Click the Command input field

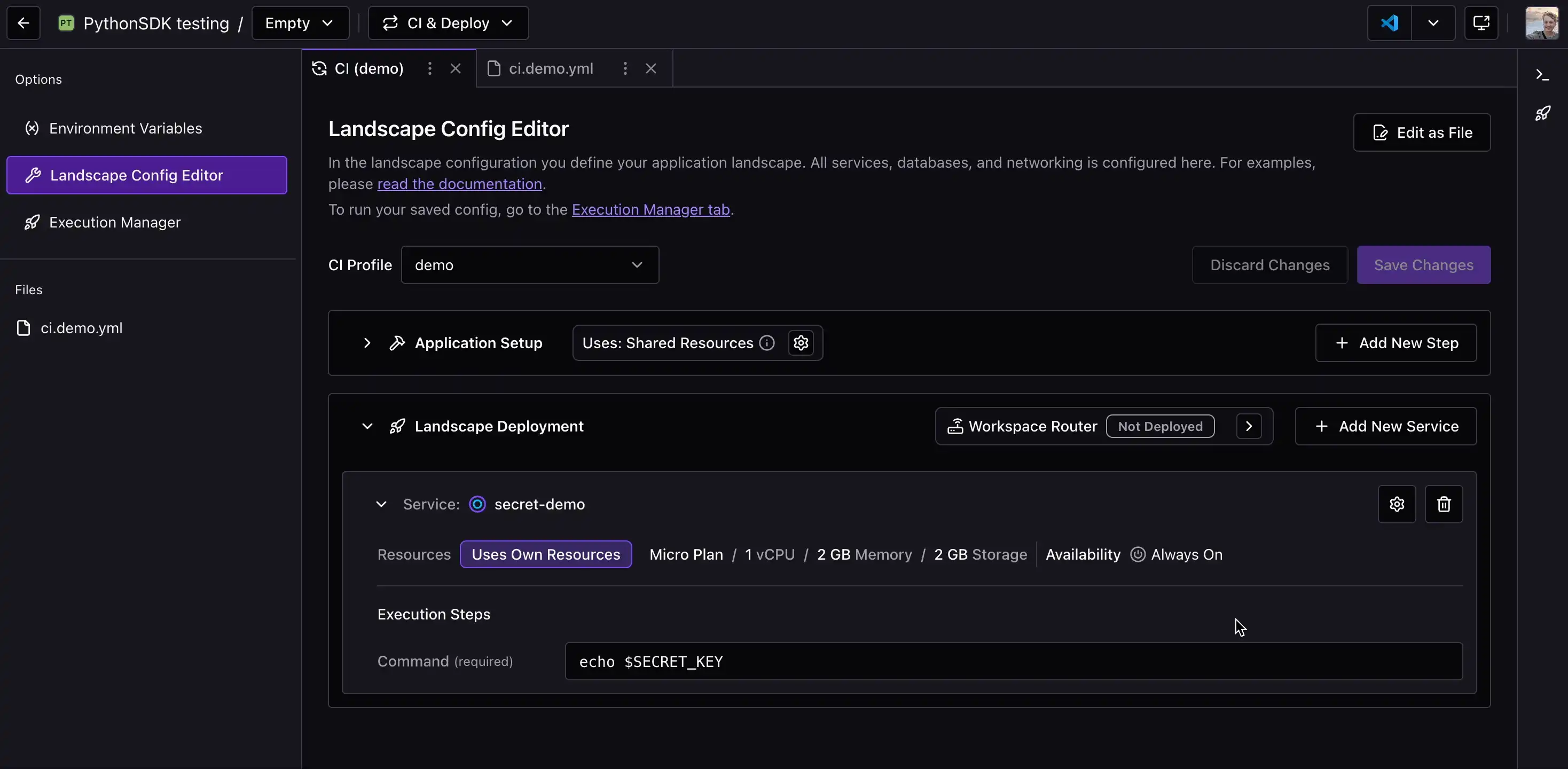1013,661
